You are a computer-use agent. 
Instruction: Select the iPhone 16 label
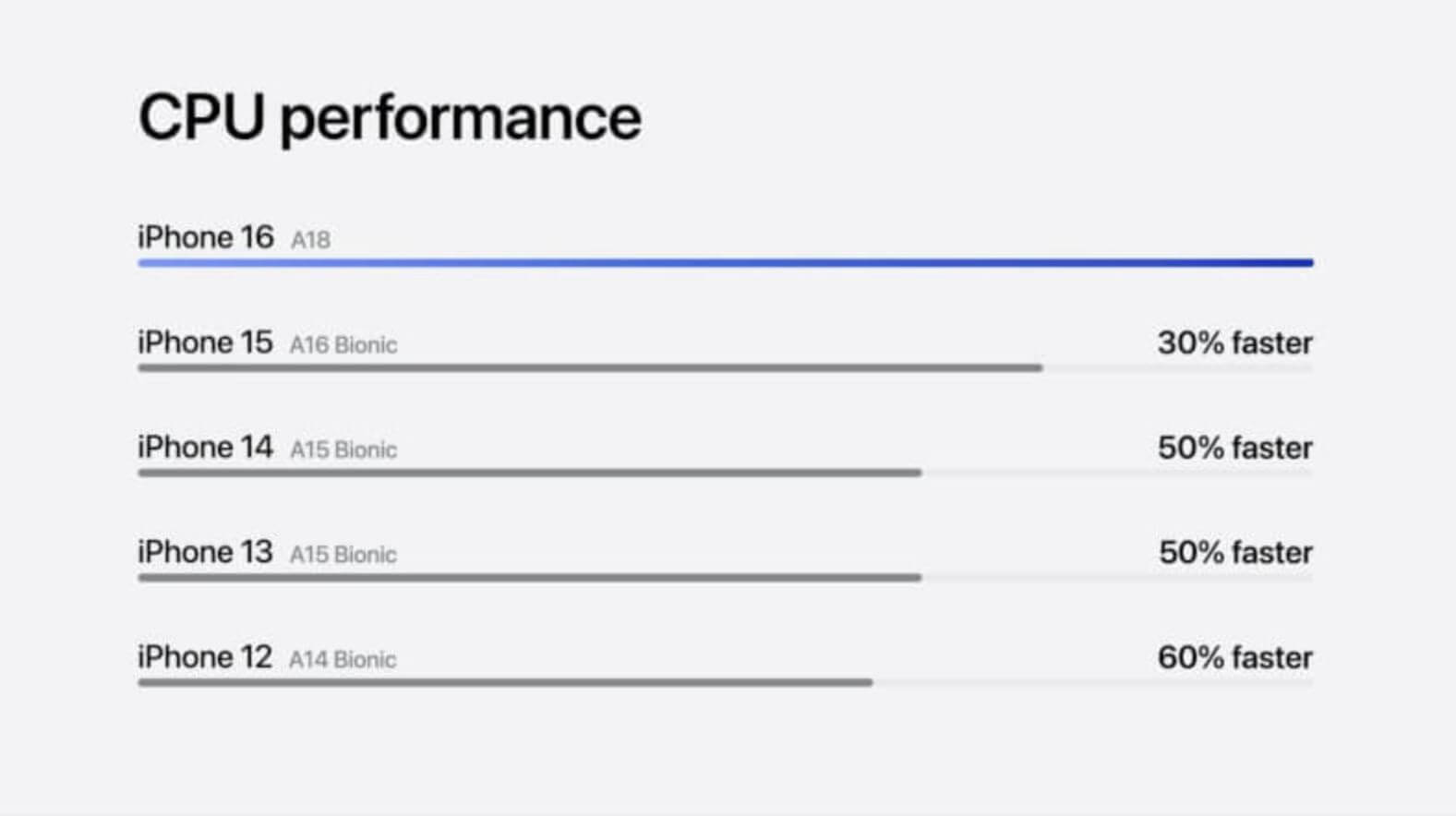click(x=206, y=237)
